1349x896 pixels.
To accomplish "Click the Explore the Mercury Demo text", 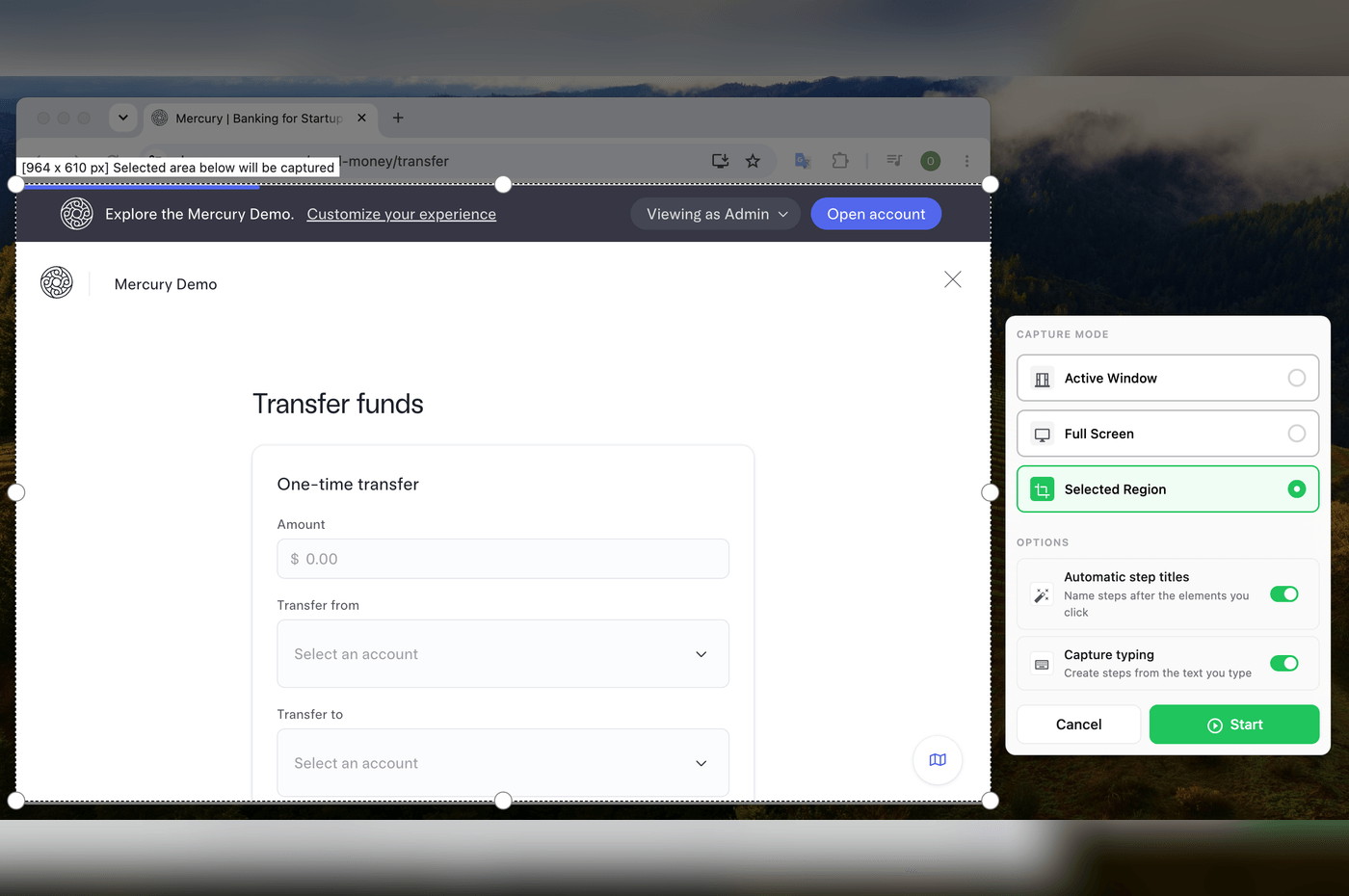I will [x=199, y=214].
